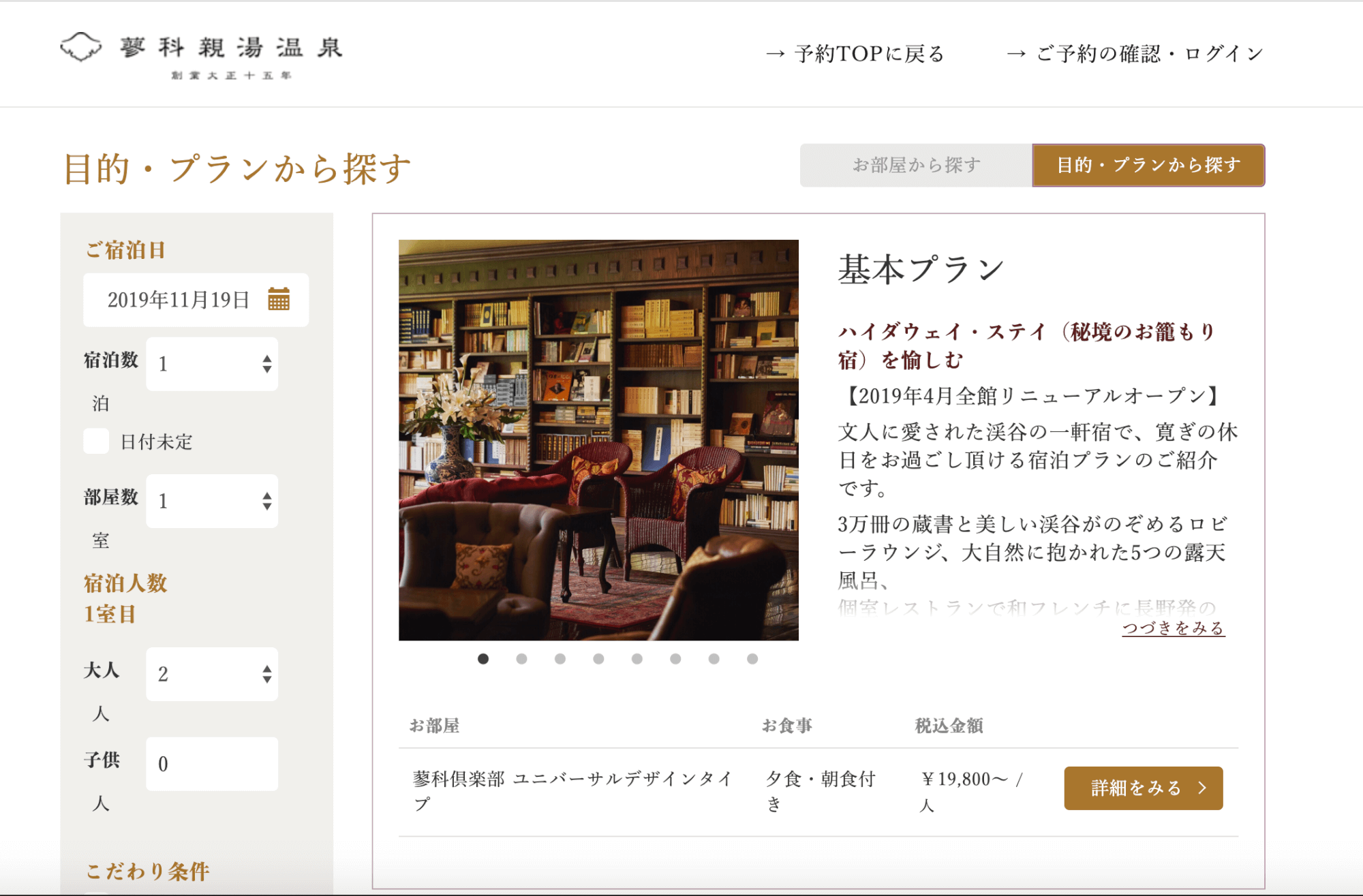Select eighth carousel dot
1363x896 pixels.
point(752,659)
